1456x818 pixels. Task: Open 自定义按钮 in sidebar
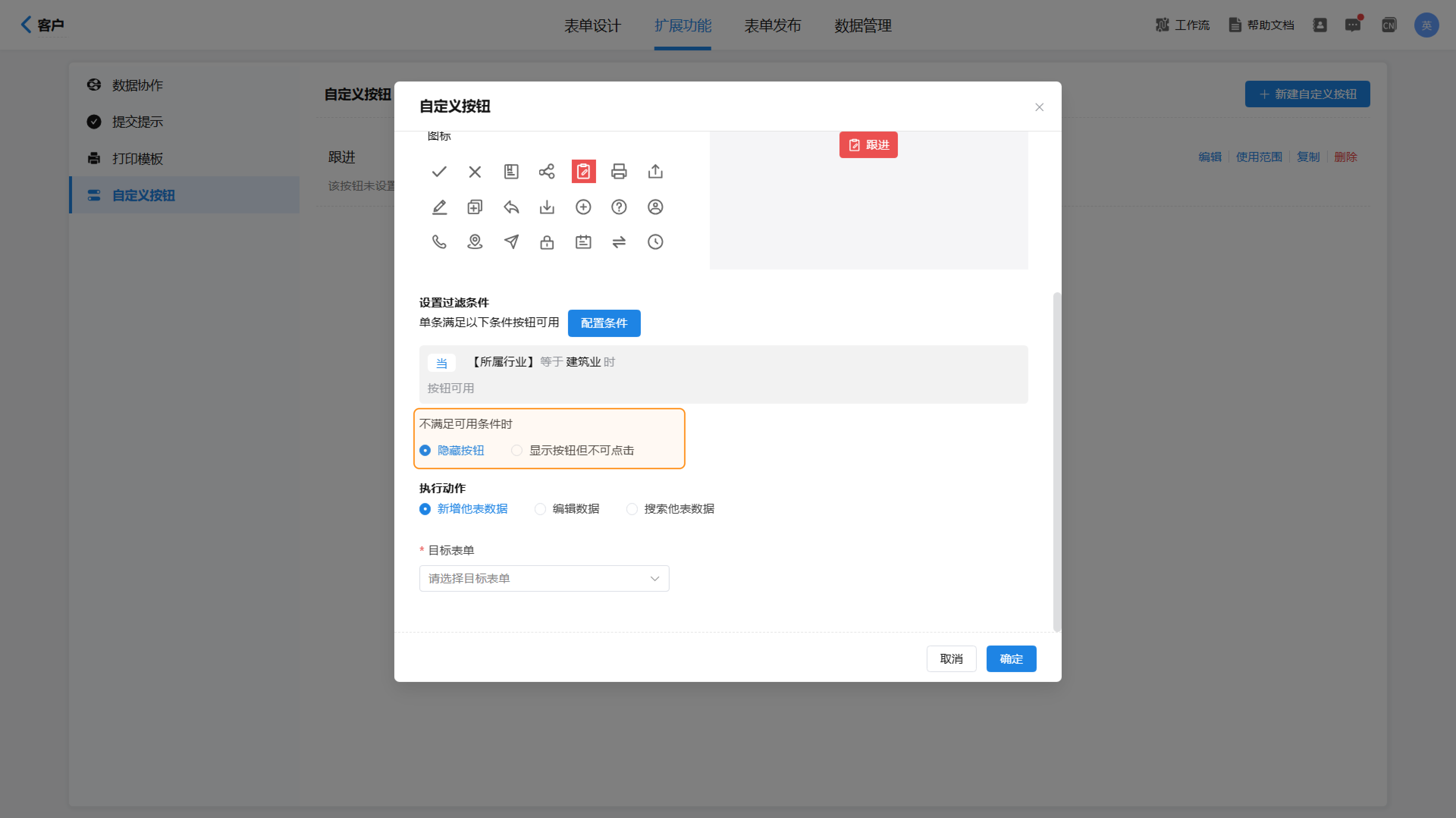click(184, 195)
